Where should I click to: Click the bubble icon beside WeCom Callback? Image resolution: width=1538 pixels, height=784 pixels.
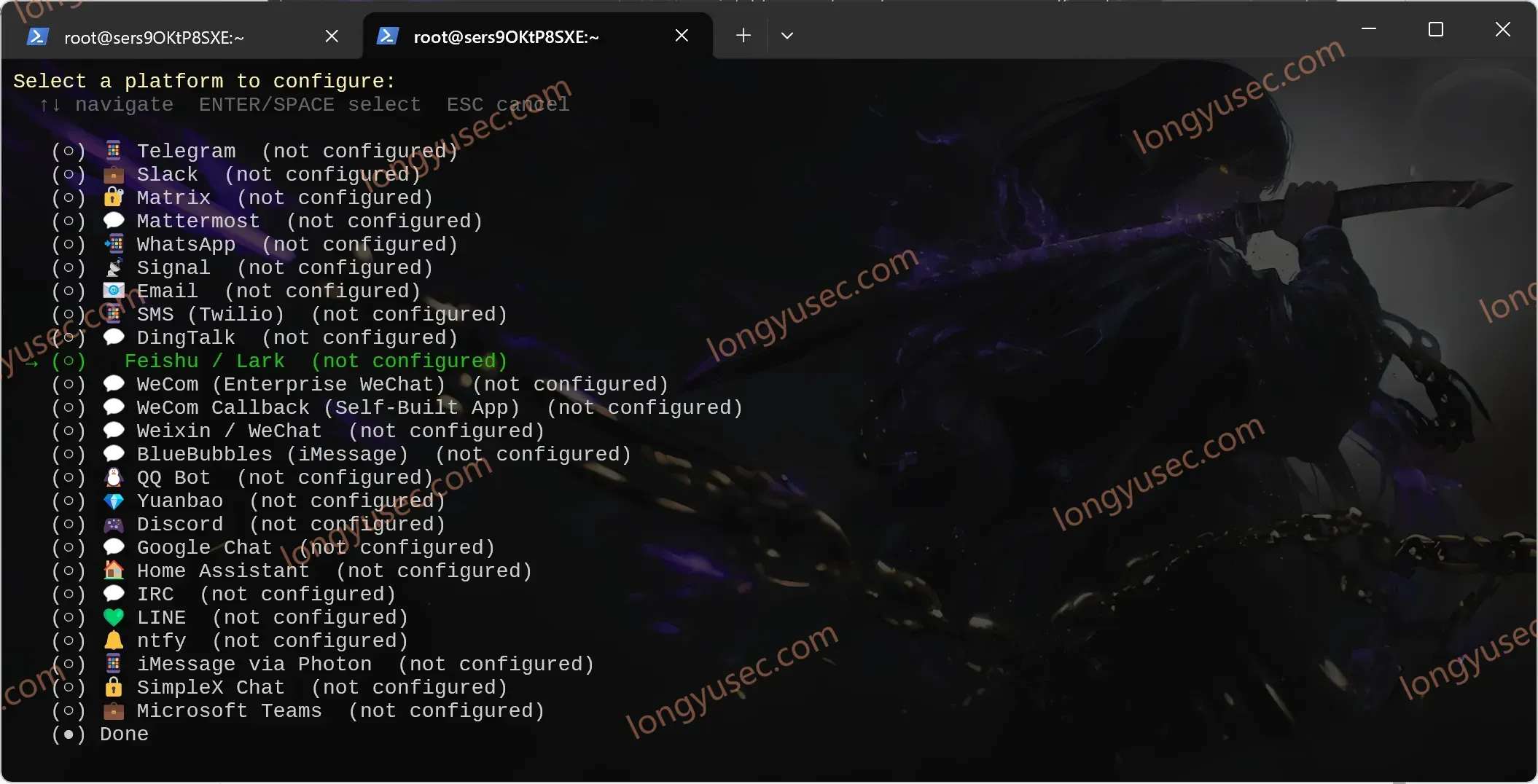click(113, 407)
